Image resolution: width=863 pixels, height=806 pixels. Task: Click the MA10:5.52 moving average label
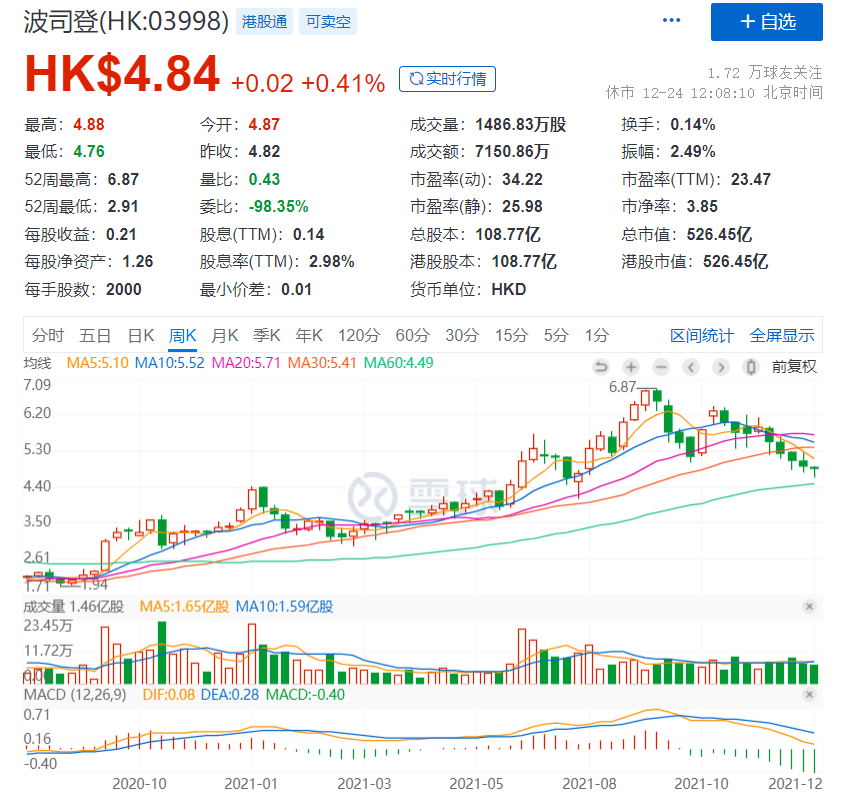tap(170, 363)
